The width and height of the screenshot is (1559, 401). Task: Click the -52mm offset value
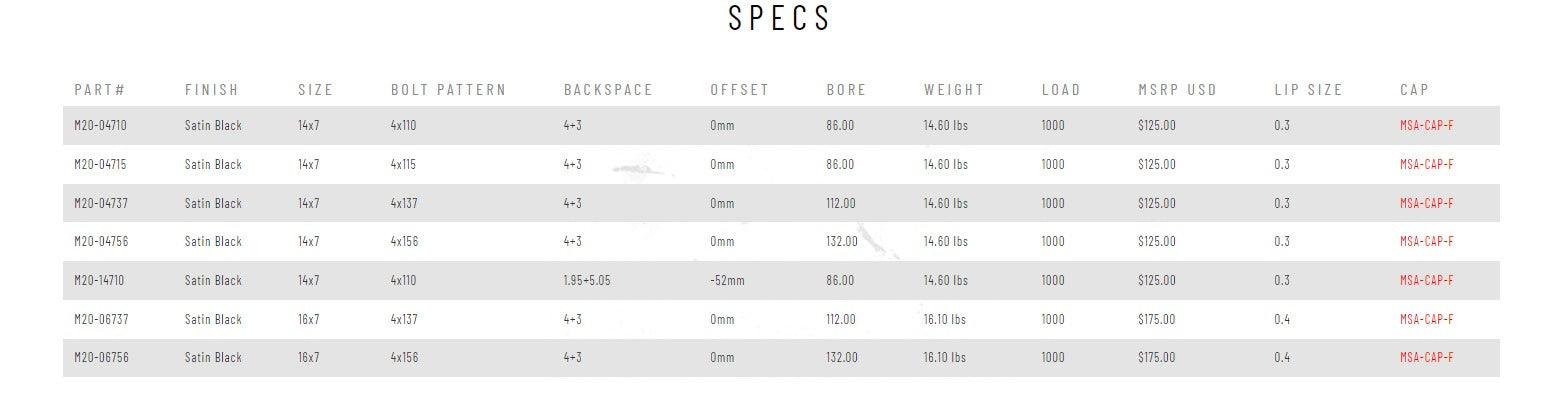727,281
